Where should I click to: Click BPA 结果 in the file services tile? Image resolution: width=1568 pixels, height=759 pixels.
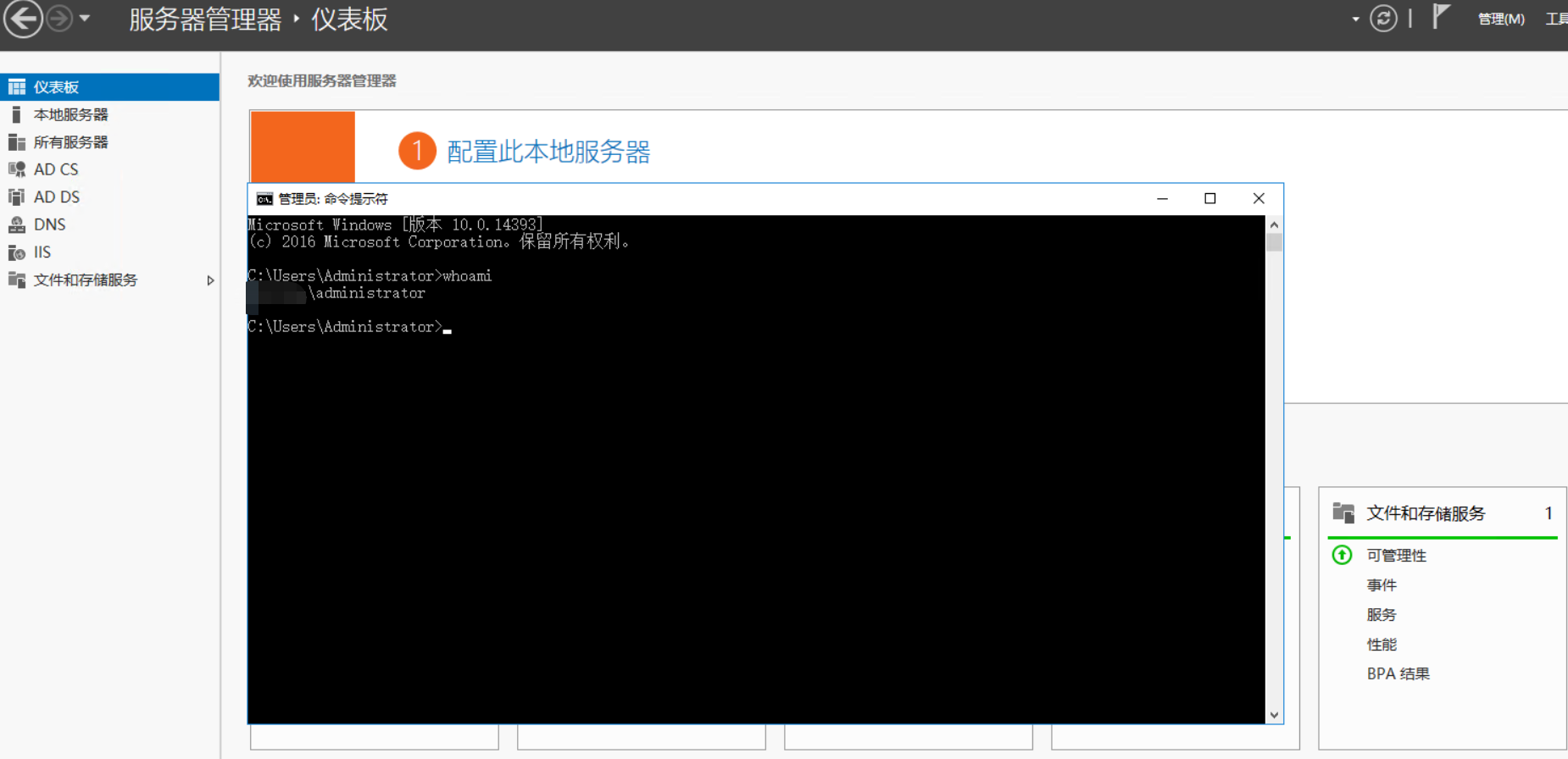pyautogui.click(x=1398, y=674)
